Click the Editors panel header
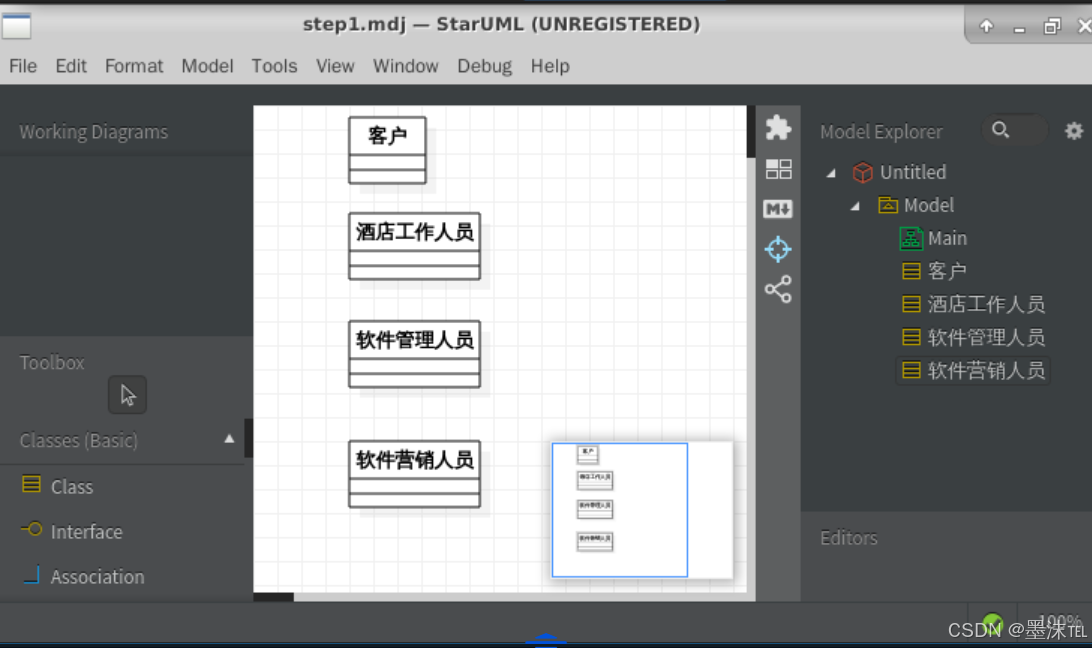Image resolution: width=1092 pixels, height=648 pixels. pos(849,538)
